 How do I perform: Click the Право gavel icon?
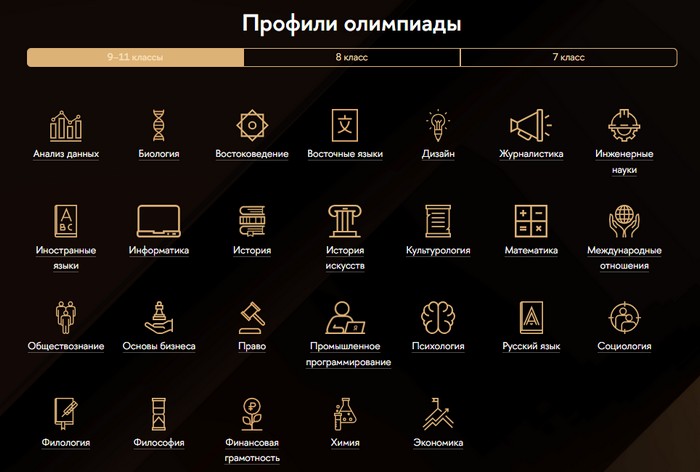point(252,317)
